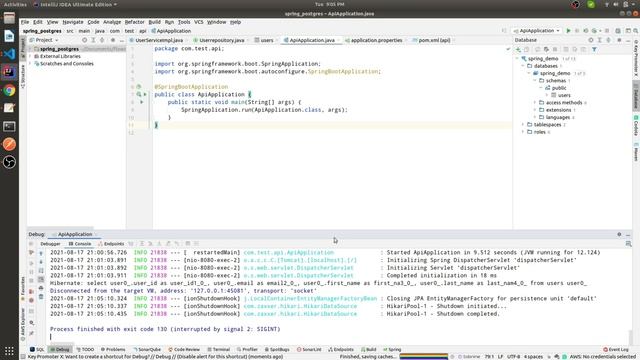
Task: Run ApiApplication with the green play icon
Action: [568, 31]
